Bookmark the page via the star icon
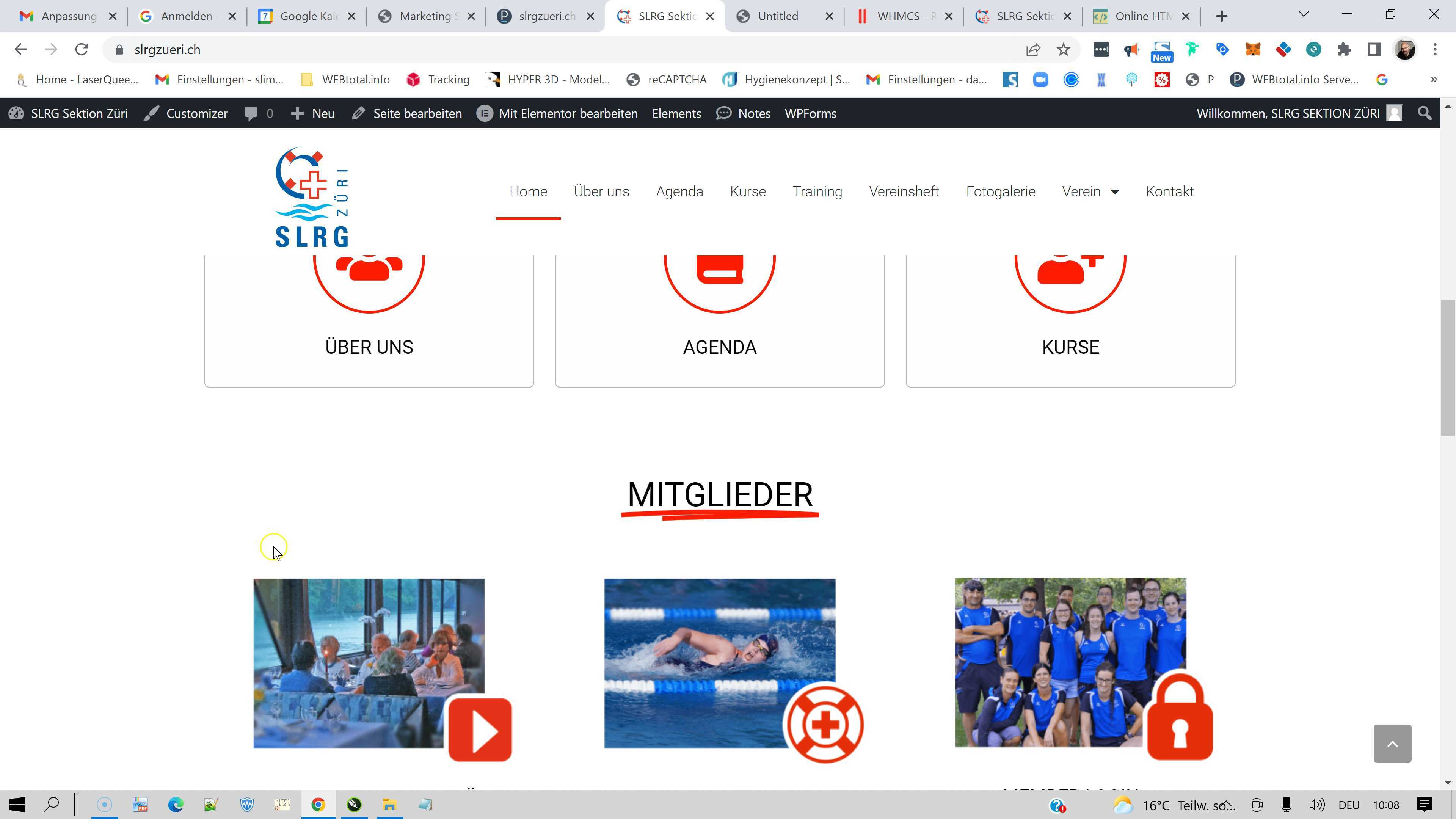 [1063, 50]
